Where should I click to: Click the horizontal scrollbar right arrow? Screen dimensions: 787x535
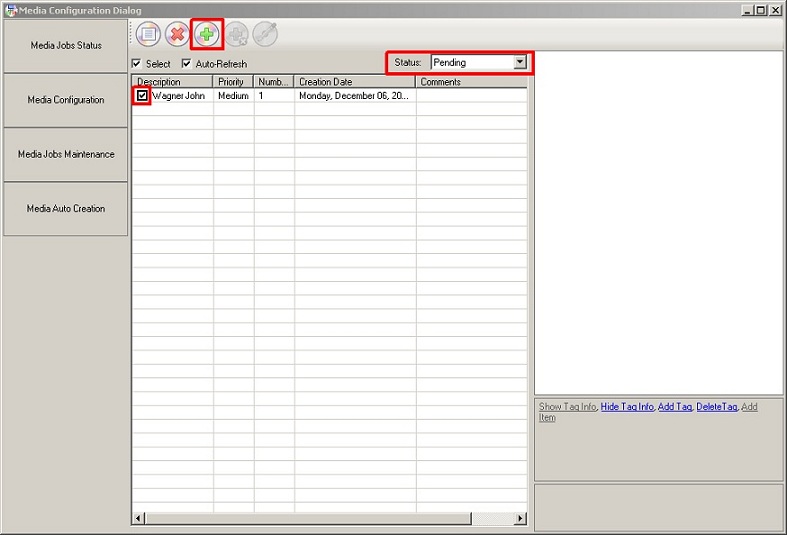521,518
